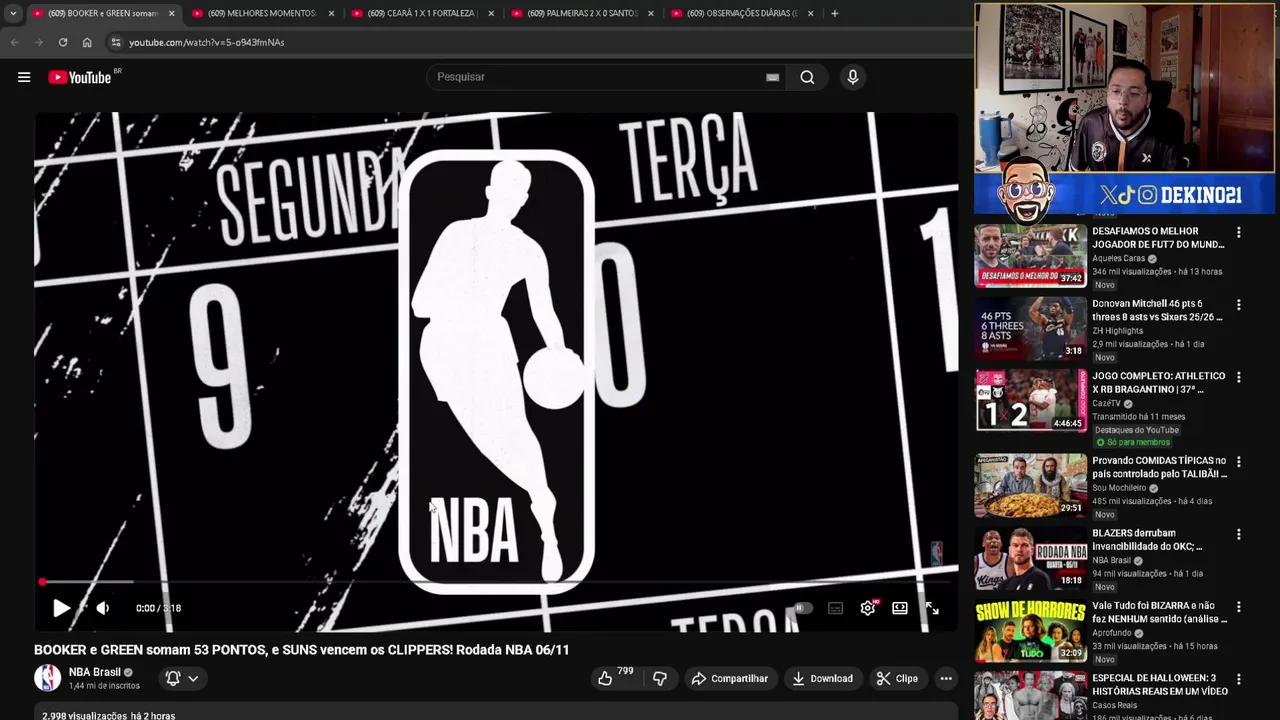Open options menu for BLAZERS derrubam video
1280x720 pixels.
click(x=1238, y=534)
